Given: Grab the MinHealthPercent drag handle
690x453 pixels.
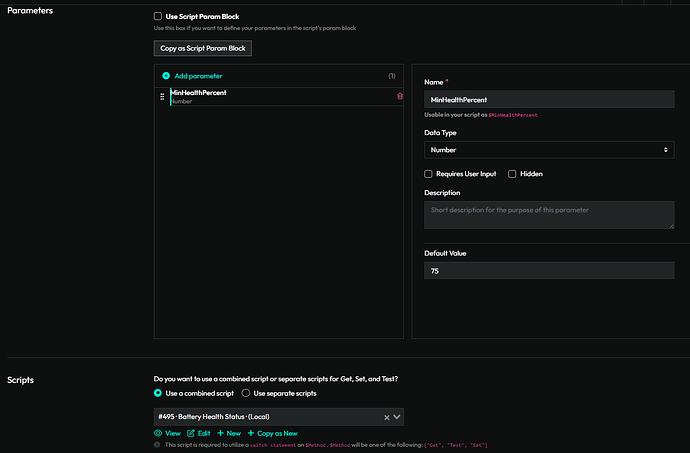Looking at the screenshot, I should pyautogui.click(x=162, y=96).
